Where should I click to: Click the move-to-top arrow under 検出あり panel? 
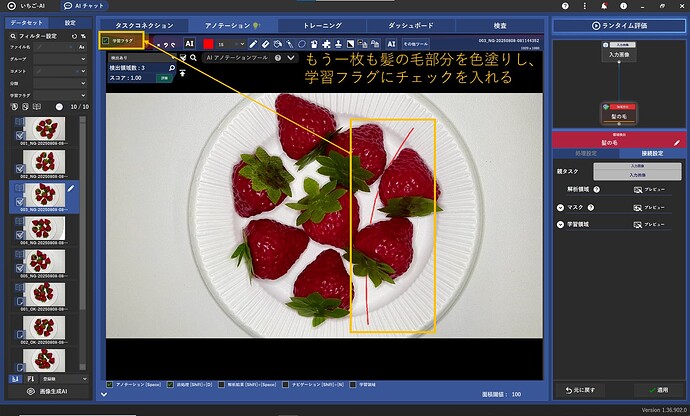(182, 73)
